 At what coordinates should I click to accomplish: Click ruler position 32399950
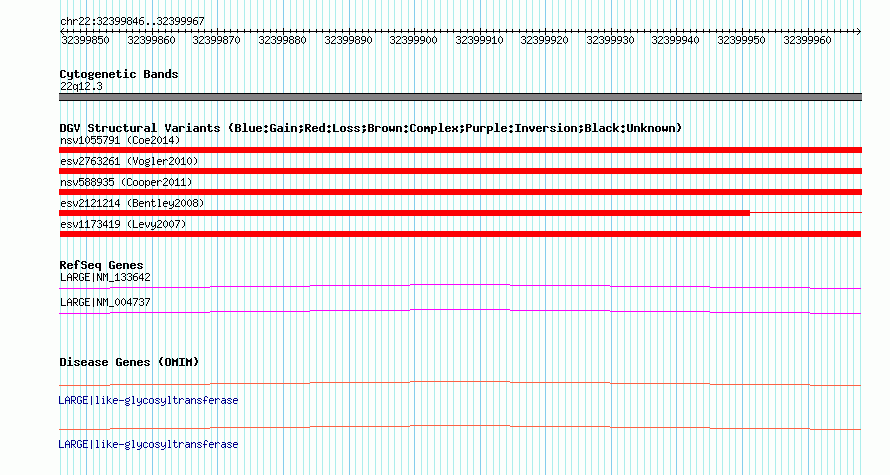(x=741, y=40)
